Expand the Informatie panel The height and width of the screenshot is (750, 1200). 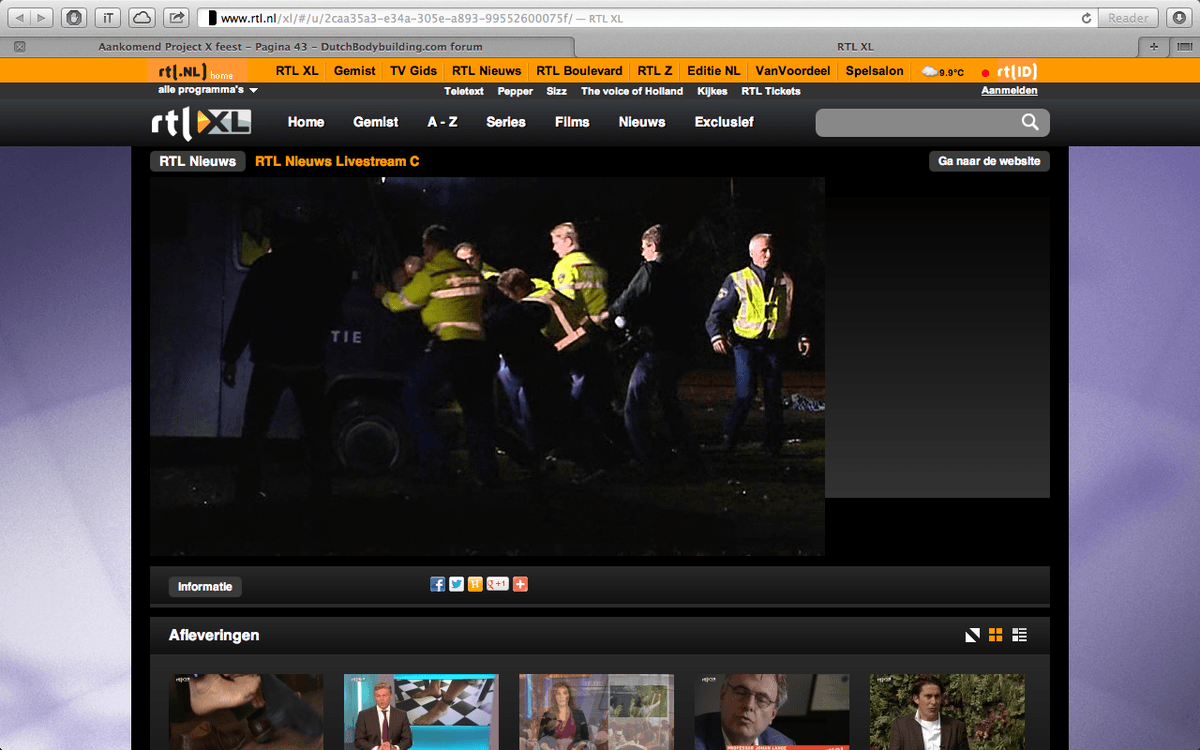point(205,587)
